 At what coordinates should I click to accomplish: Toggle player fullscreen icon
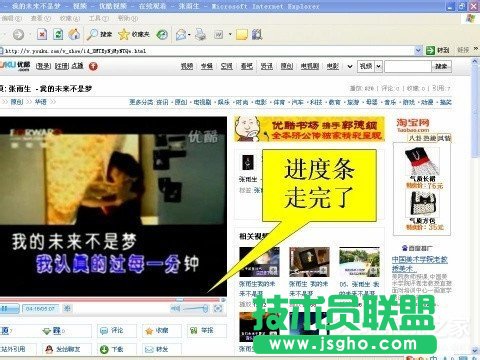click(218, 309)
